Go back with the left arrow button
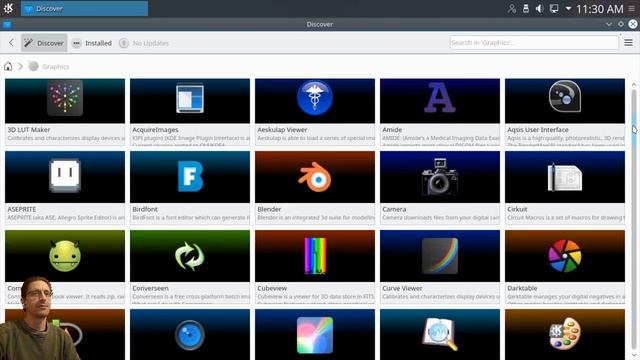The height and width of the screenshot is (360, 640). (11, 42)
